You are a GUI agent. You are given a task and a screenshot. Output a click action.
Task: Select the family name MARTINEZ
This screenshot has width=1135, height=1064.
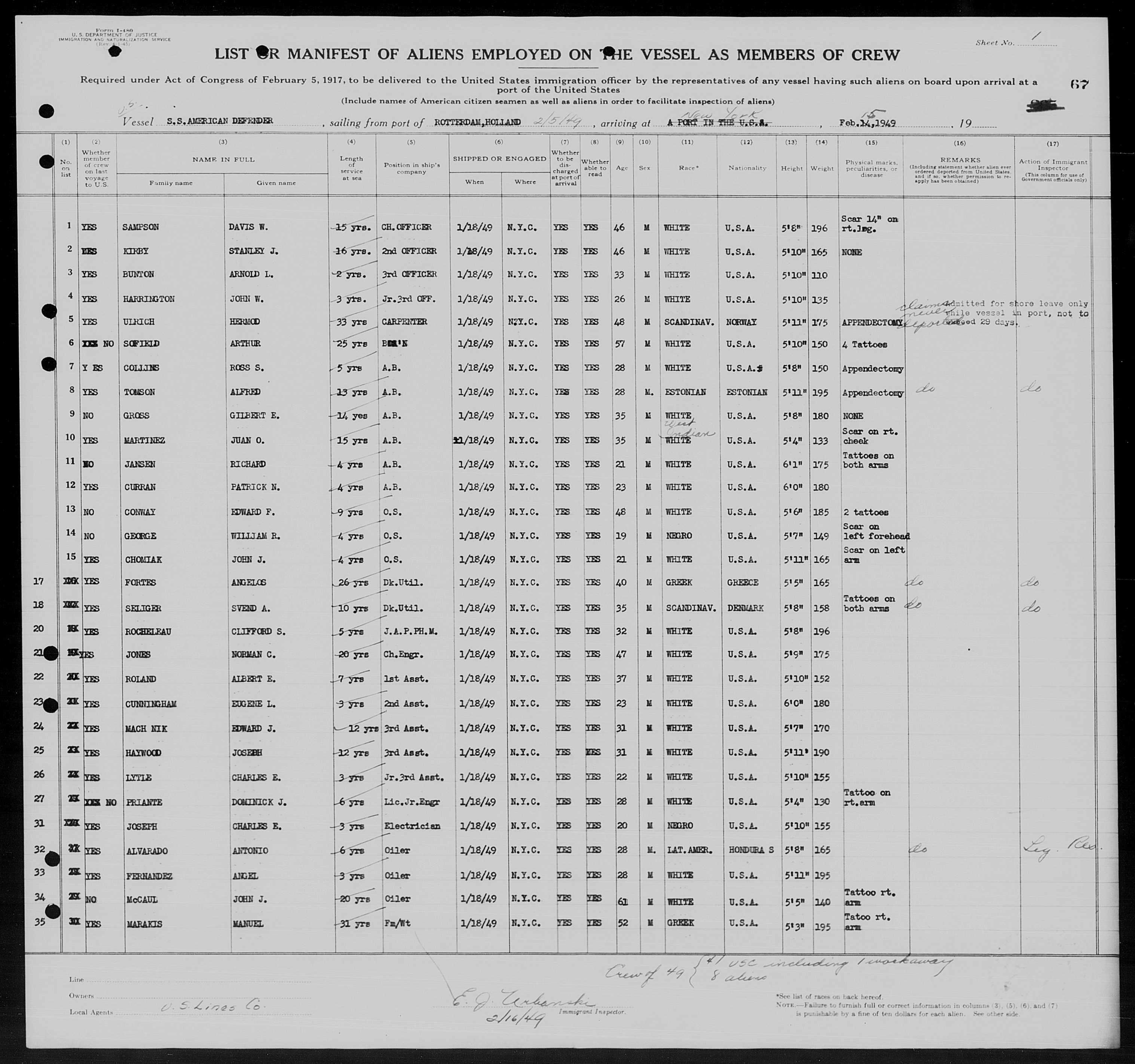point(144,441)
